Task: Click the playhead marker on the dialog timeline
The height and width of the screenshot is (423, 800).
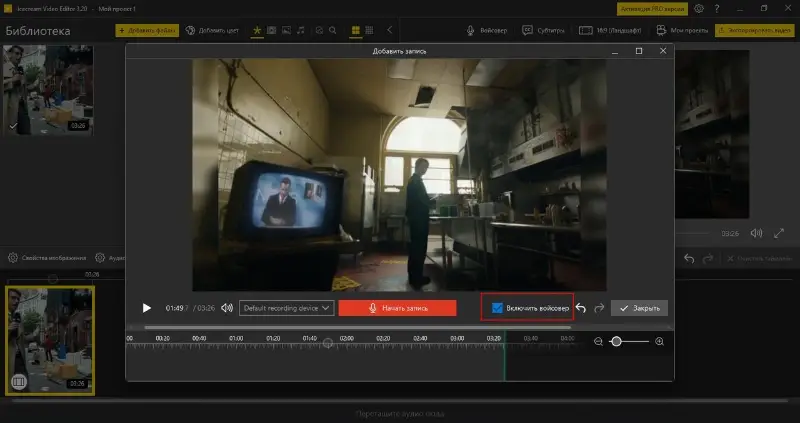Action: (328, 343)
